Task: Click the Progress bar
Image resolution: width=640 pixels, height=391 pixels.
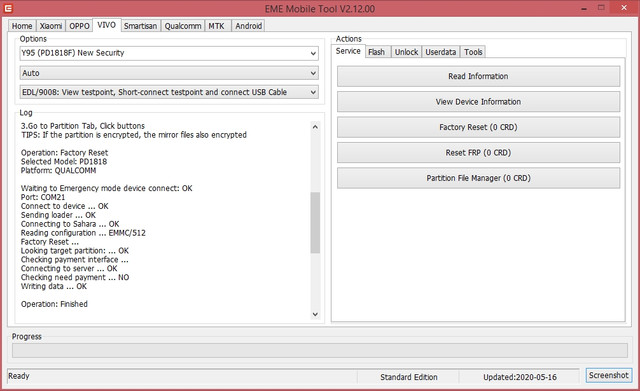Action: [320, 350]
